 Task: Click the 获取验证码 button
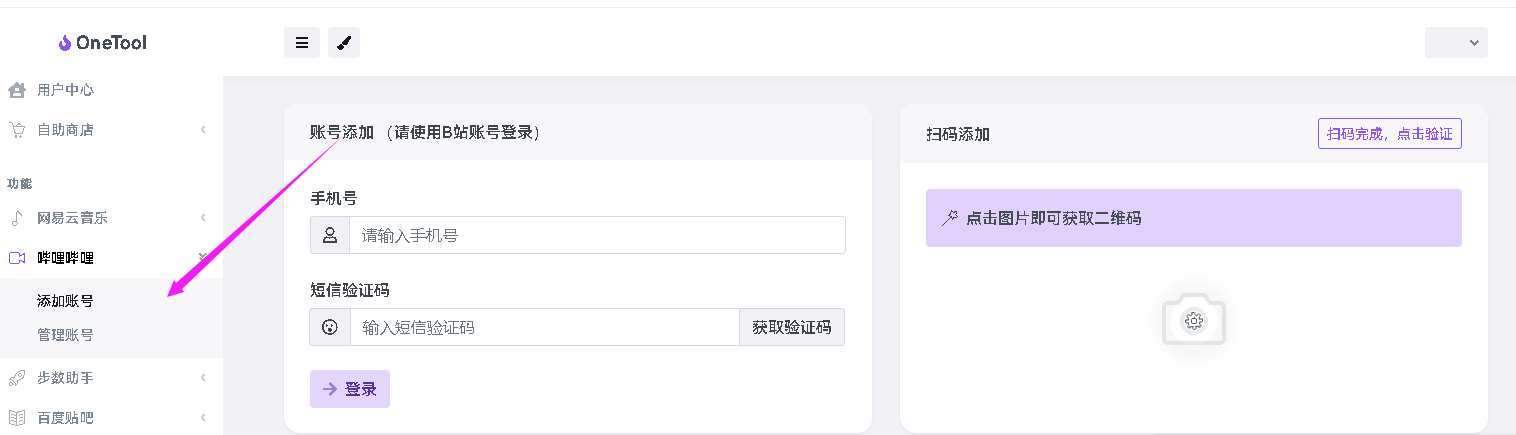coord(792,327)
